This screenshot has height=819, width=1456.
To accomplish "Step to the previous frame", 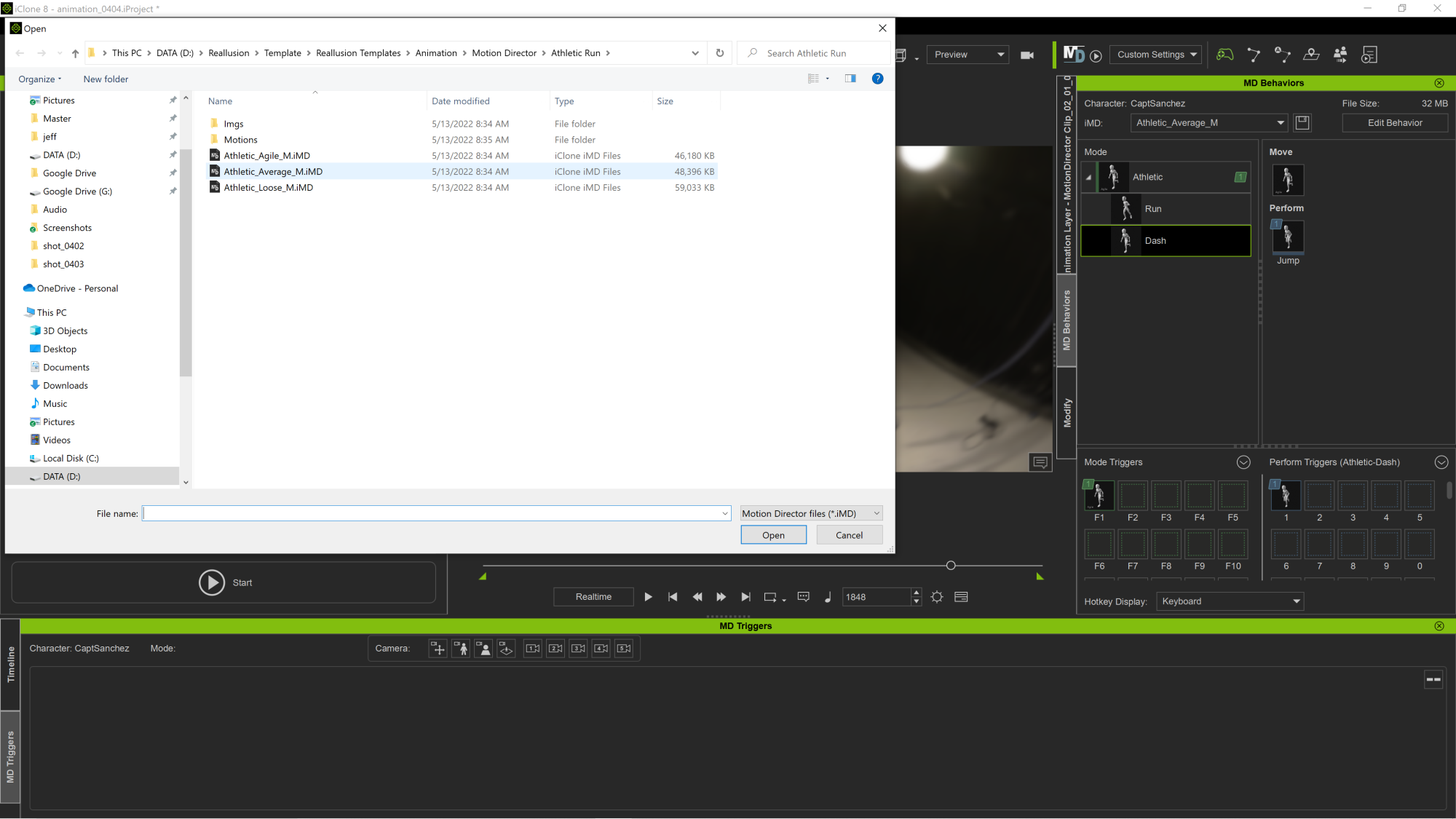I will [x=697, y=597].
